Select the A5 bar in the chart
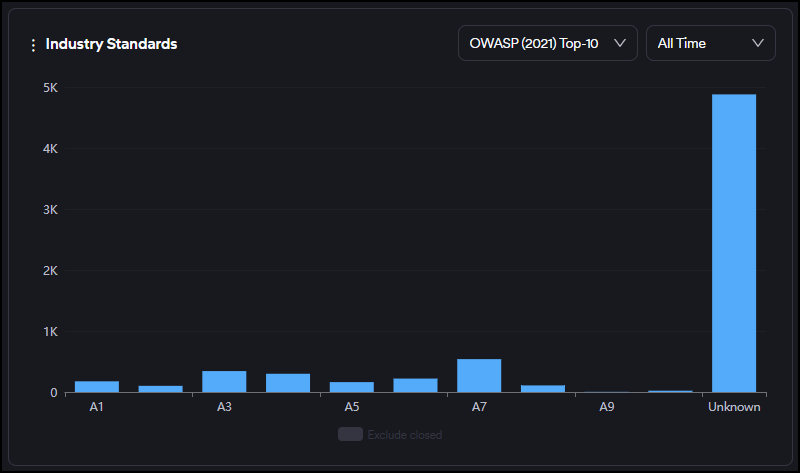The image size is (800, 473). 351,386
